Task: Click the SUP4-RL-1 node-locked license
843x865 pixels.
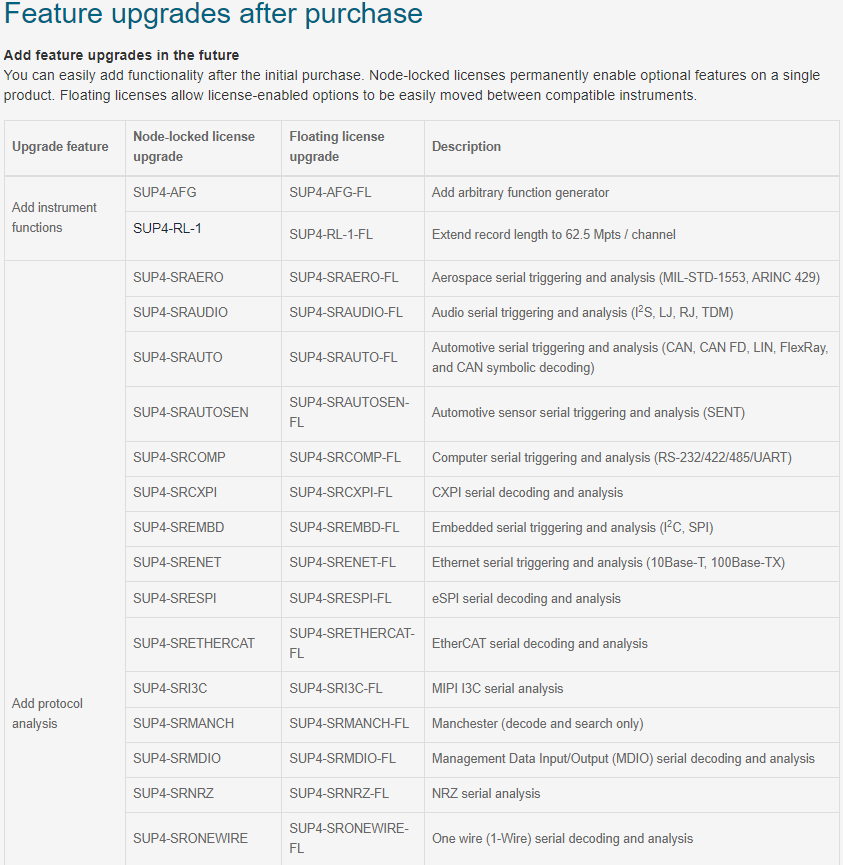Action: click(167, 228)
